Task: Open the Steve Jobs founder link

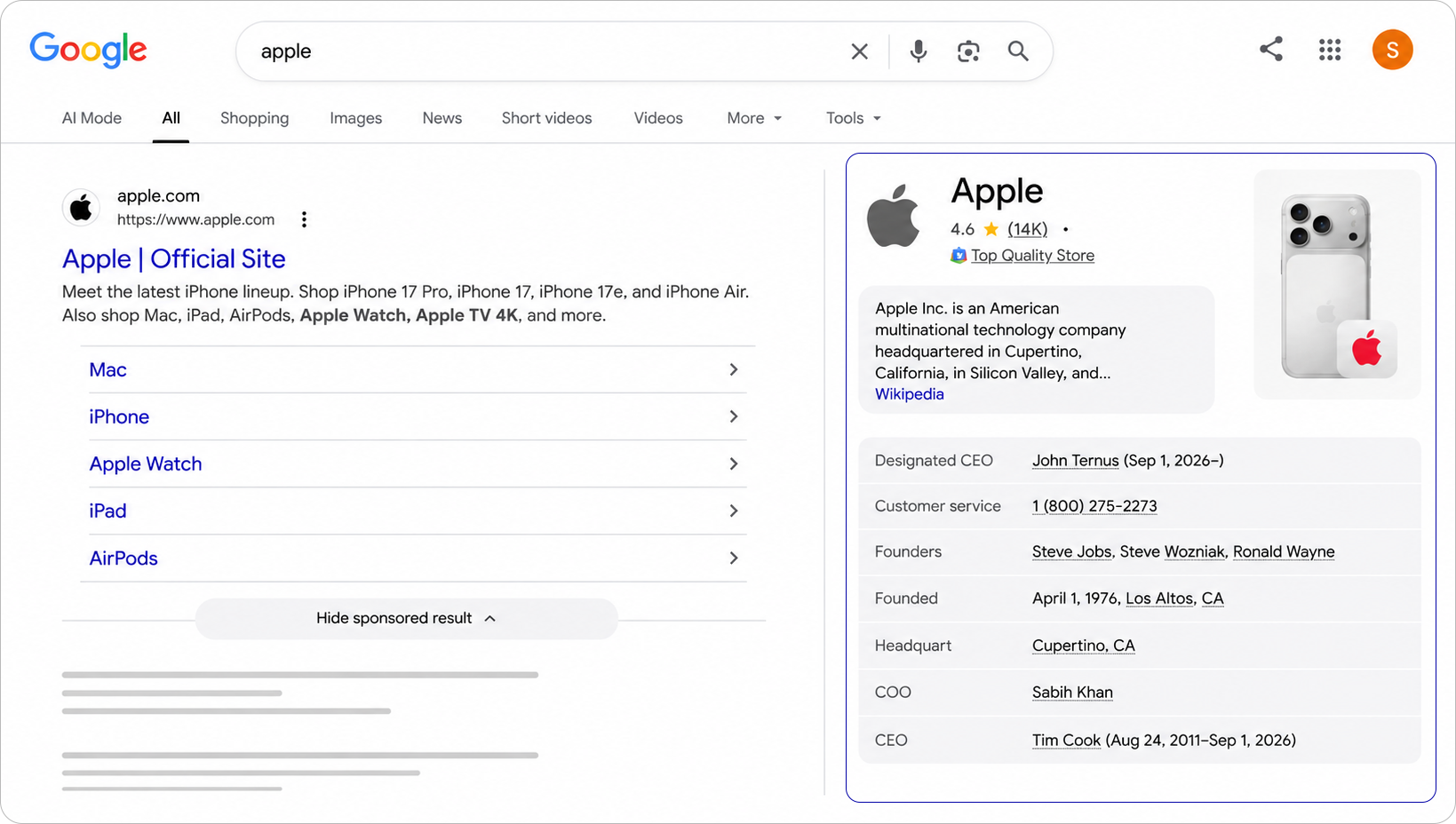Action: [x=1071, y=551]
